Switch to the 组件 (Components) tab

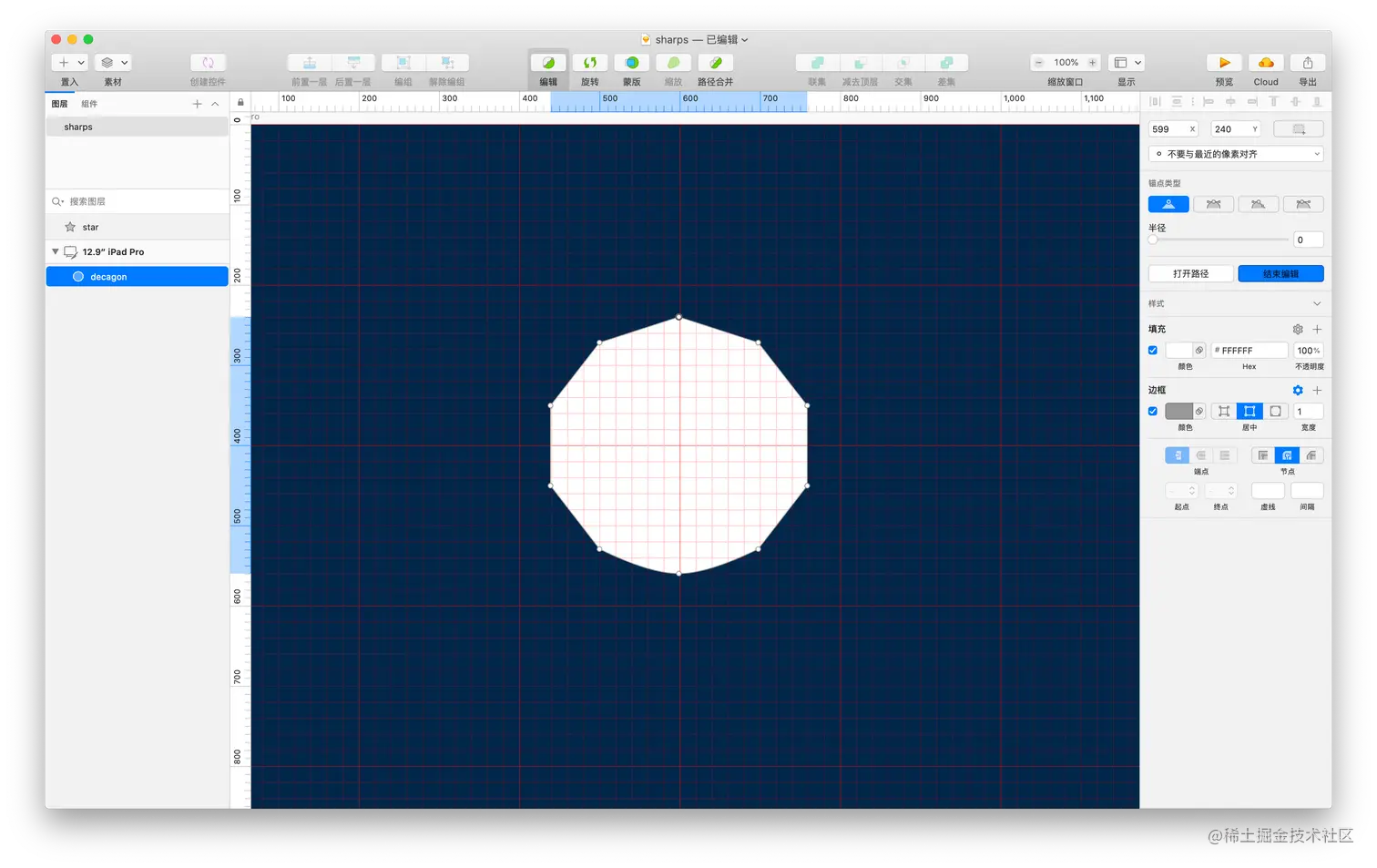click(89, 103)
